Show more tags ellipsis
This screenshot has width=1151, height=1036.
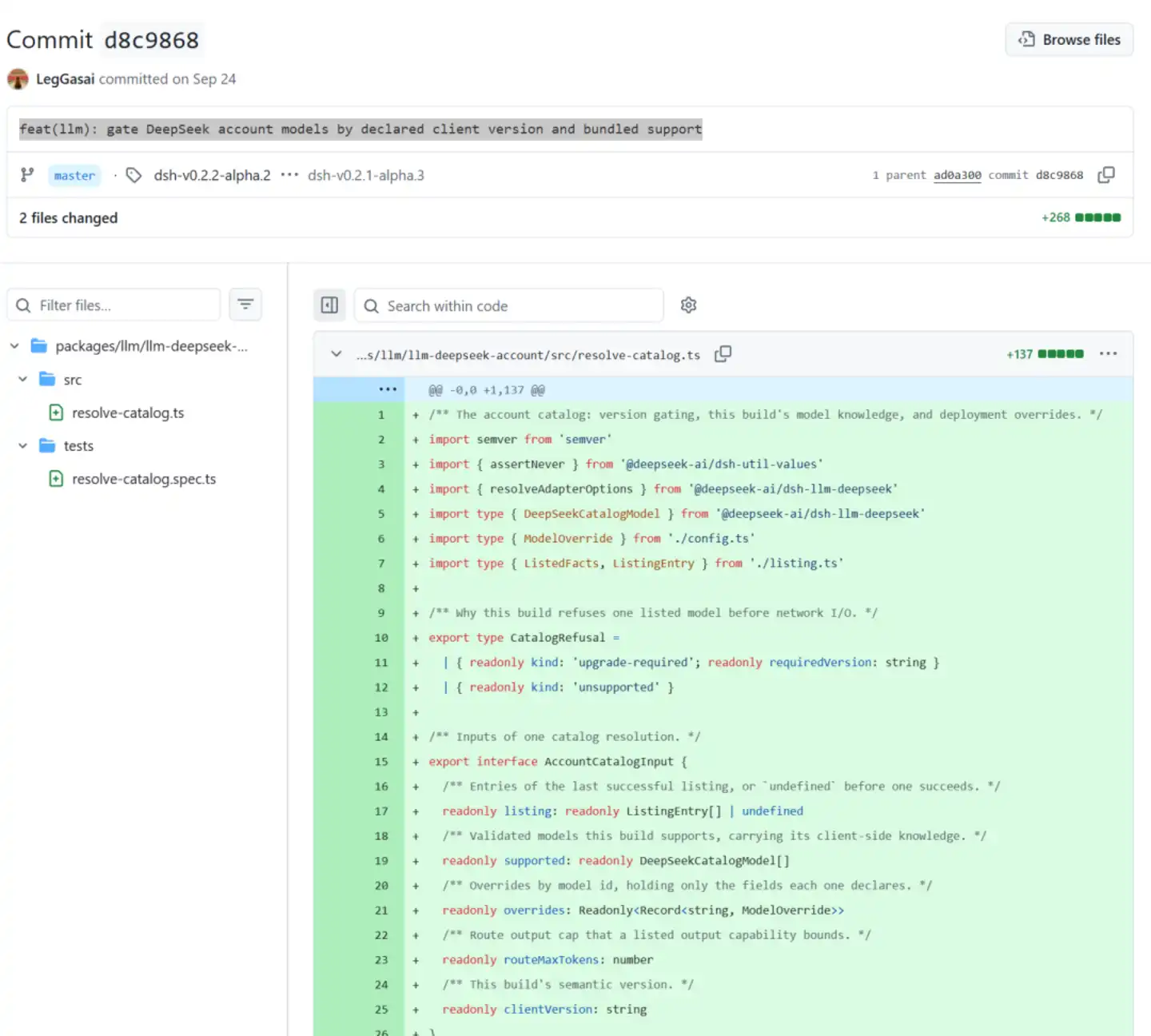pos(289,175)
